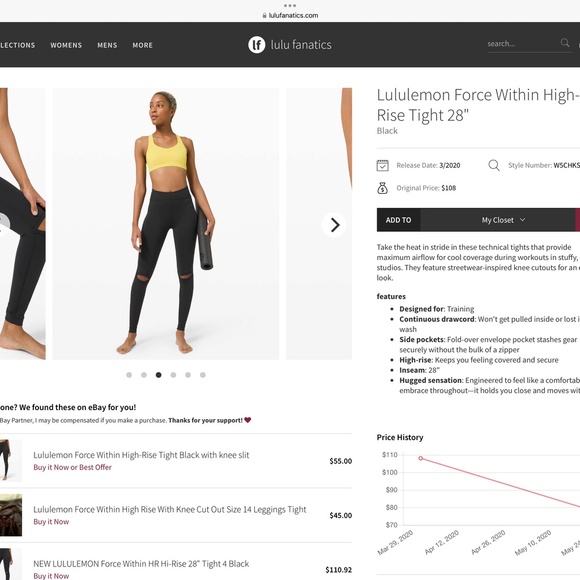580x580 pixels.
Task: Click the previous product image on left
Action: point(23,223)
